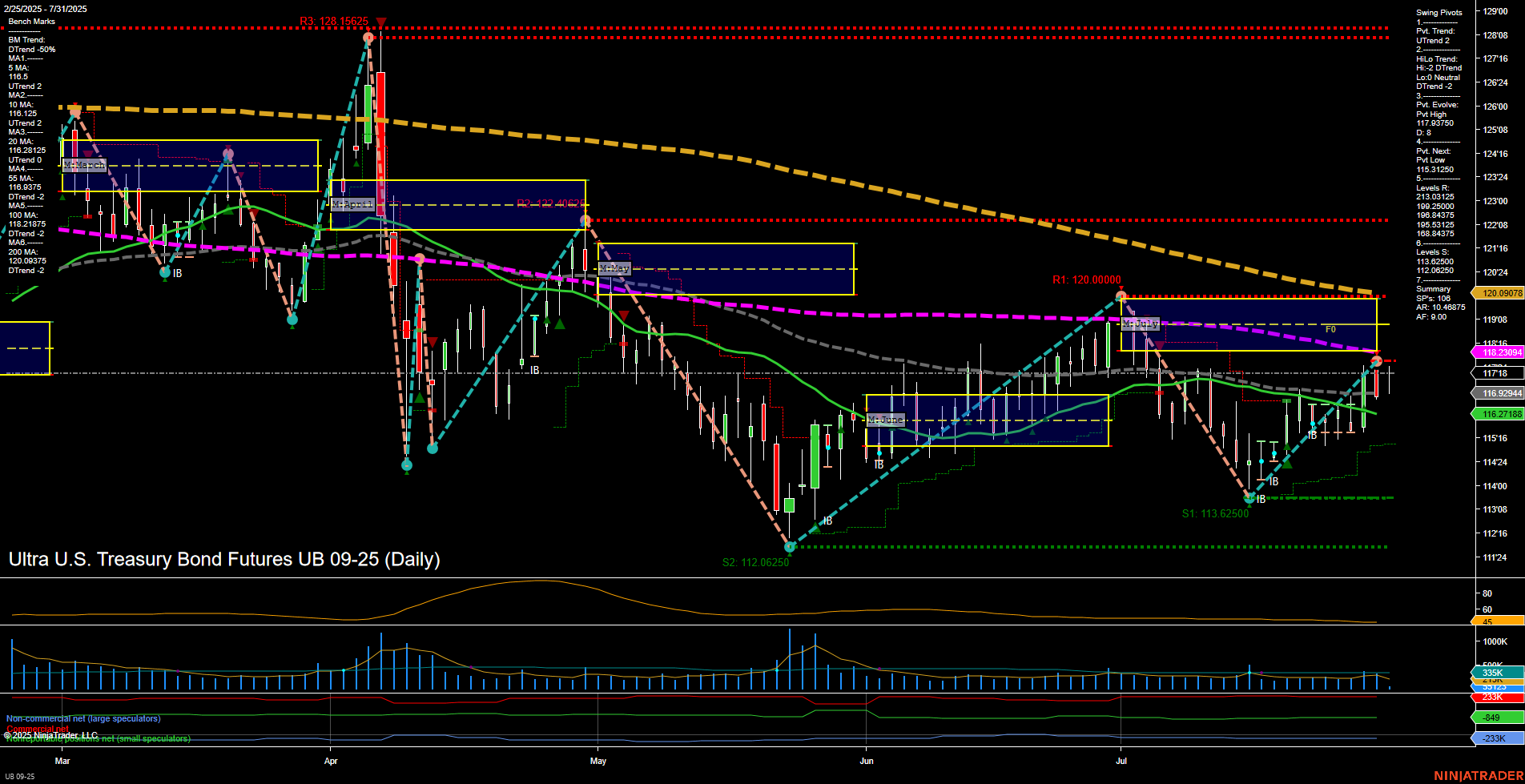Click the 126'00 price axis label

coord(1495,107)
